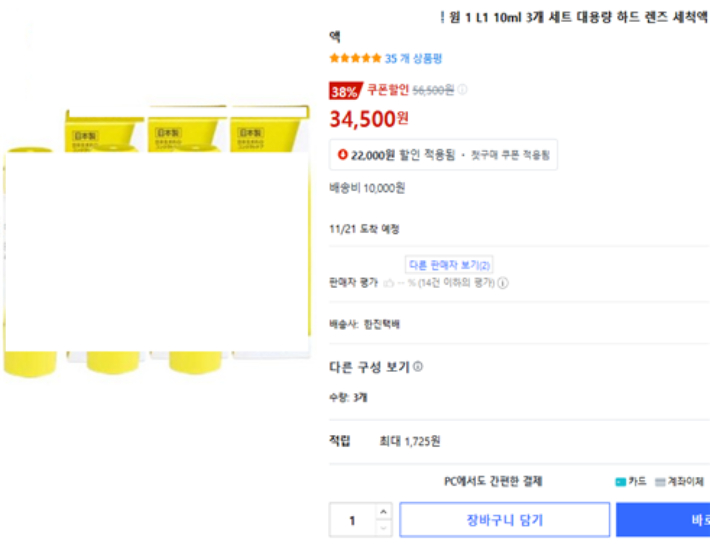Increase quantity with the up arrow
Viewport: 710px width, 546px height.
384,512
